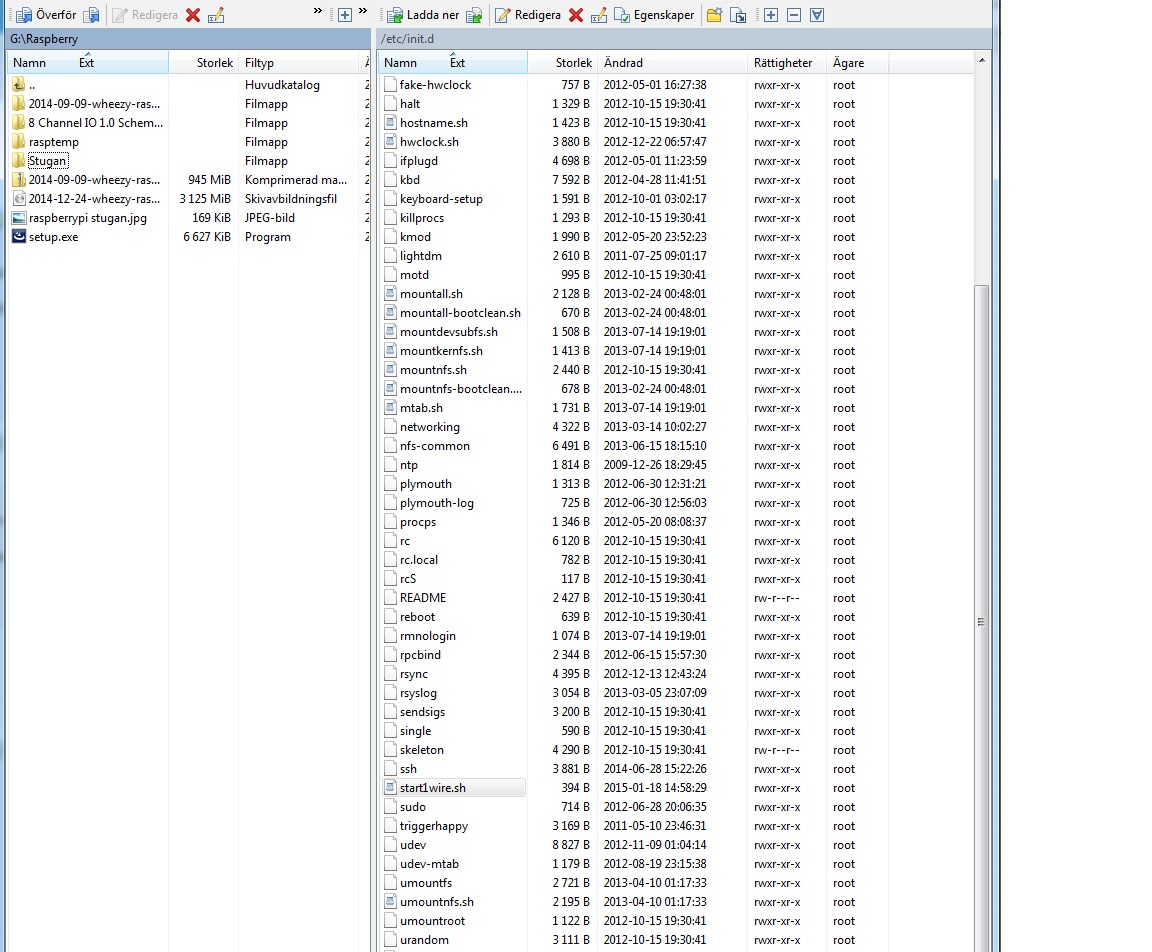Image resolution: width=1152 pixels, height=952 pixels.
Task: Create new folder in remote panel
Action: point(714,15)
